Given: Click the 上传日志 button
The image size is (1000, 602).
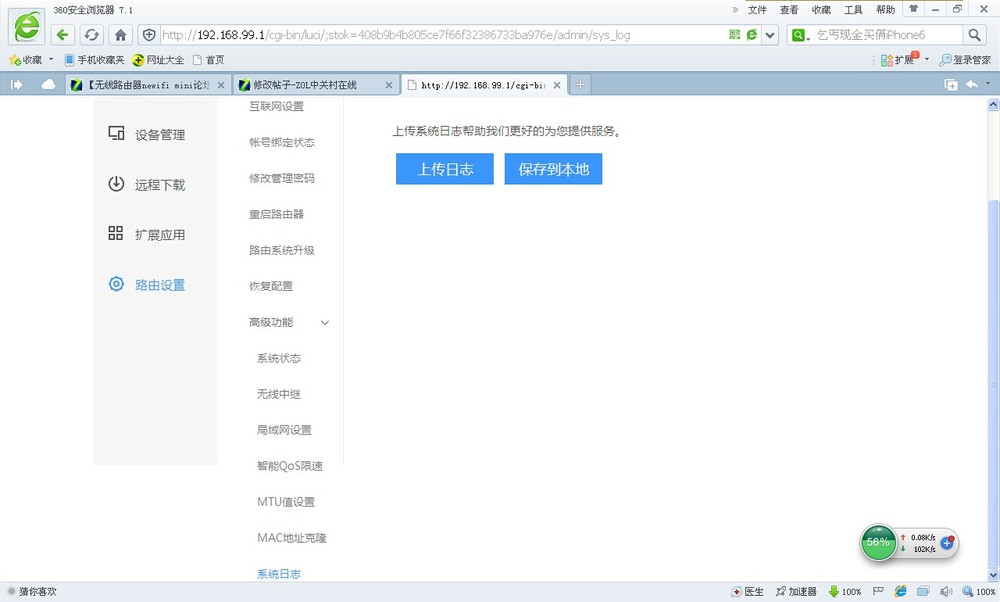Looking at the screenshot, I should pos(445,169).
